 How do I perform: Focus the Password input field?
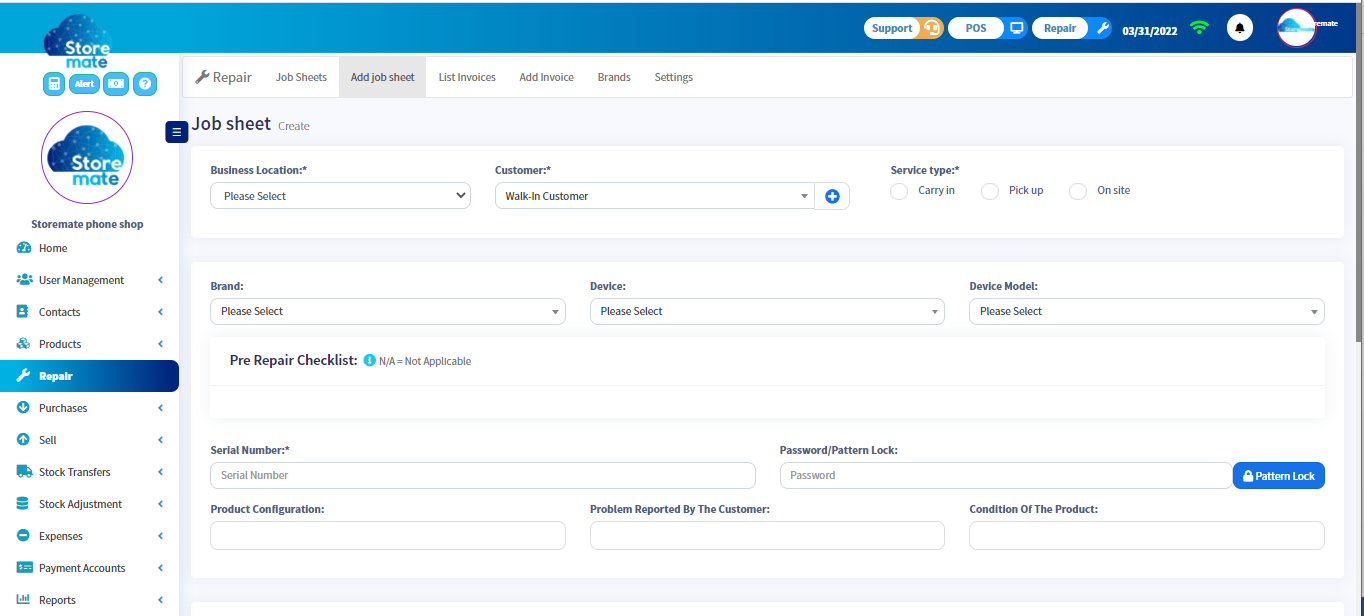tap(1006, 475)
